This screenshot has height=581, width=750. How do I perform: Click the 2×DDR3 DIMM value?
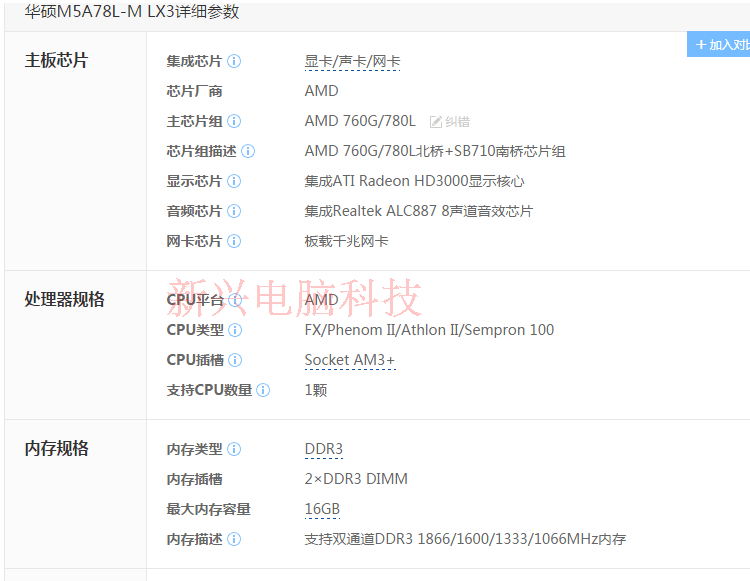click(356, 479)
